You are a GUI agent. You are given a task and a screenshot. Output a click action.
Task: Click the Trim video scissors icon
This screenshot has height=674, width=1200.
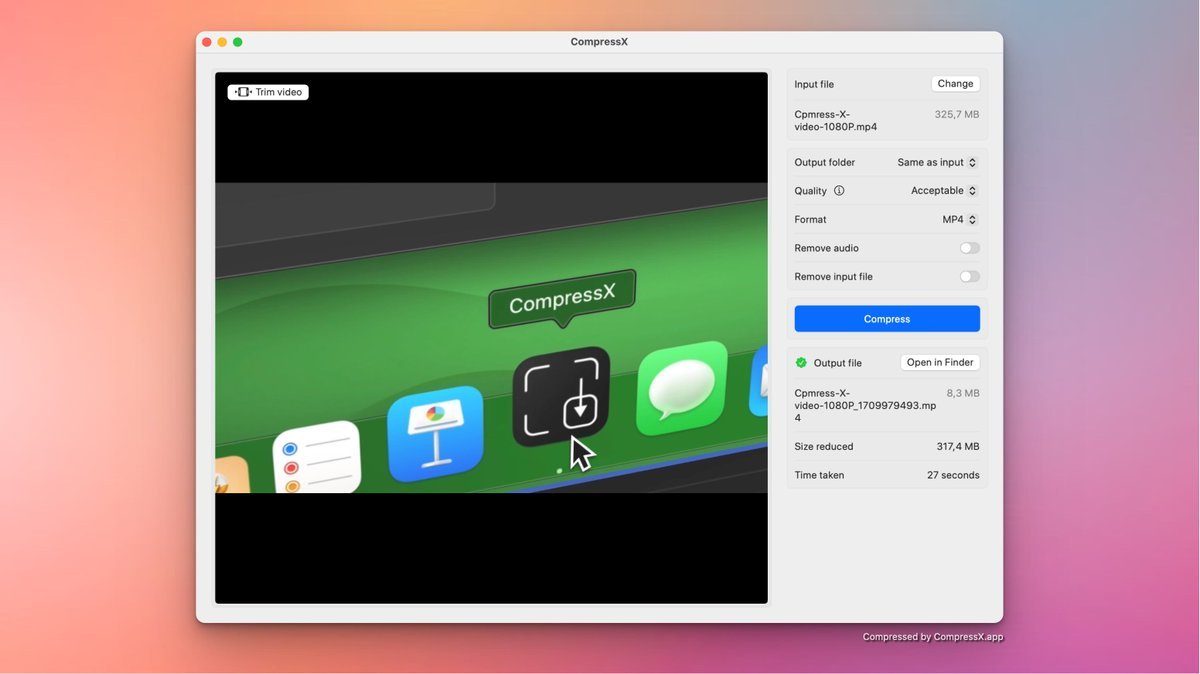click(242, 92)
